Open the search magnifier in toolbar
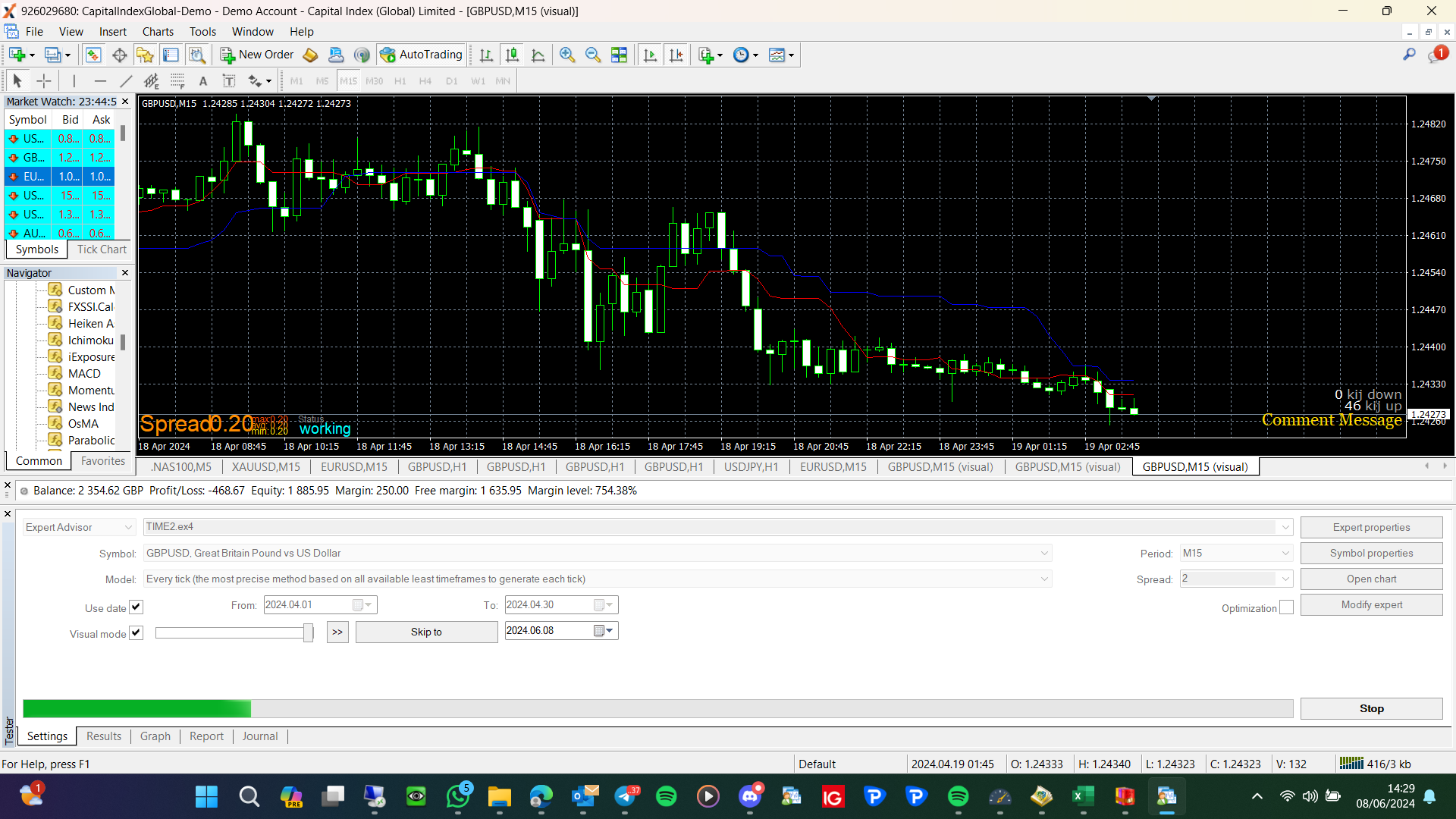 tap(1409, 55)
